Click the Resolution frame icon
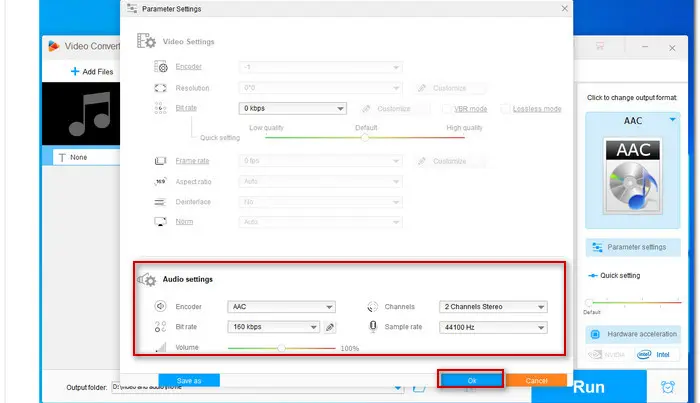 click(x=160, y=88)
